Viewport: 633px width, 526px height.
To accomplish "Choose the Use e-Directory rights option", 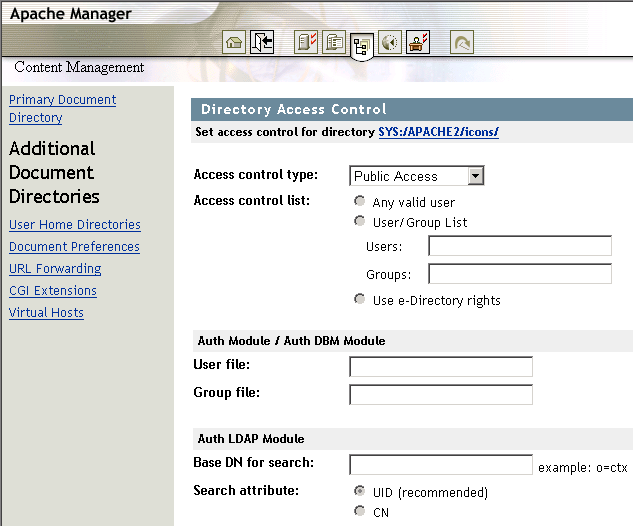I will (359, 299).
